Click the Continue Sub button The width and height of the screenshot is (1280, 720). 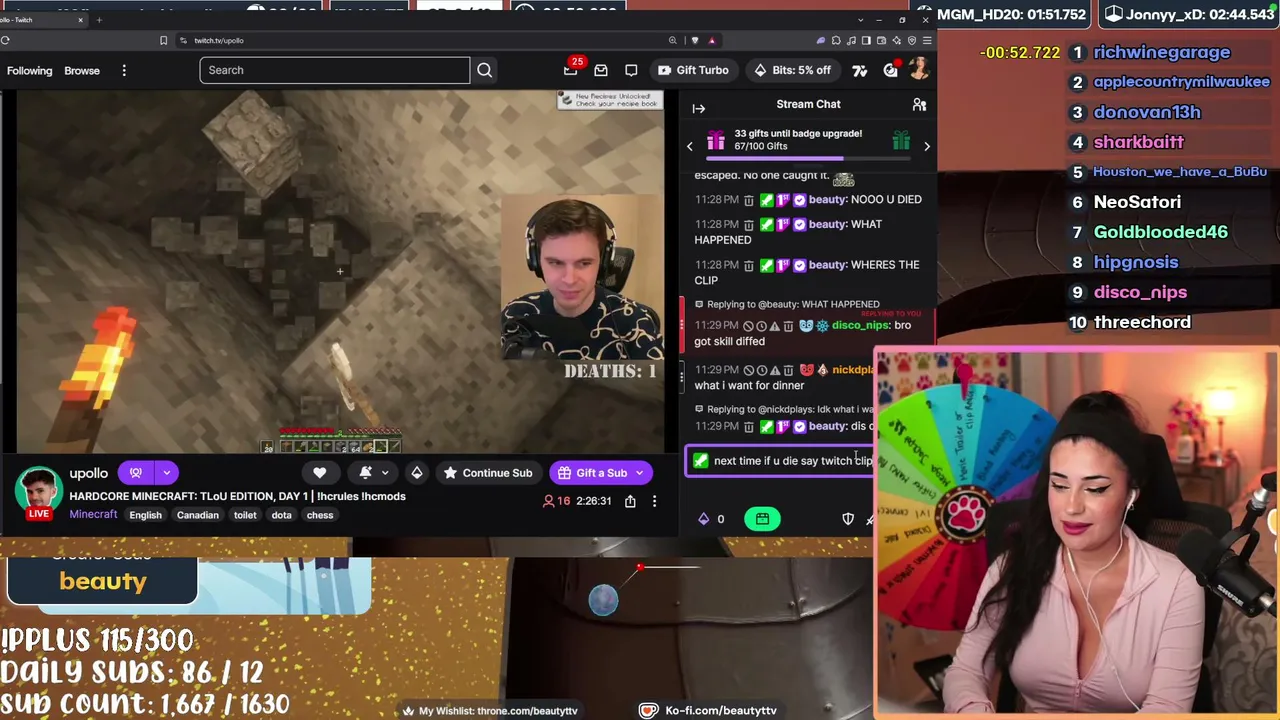pos(487,473)
